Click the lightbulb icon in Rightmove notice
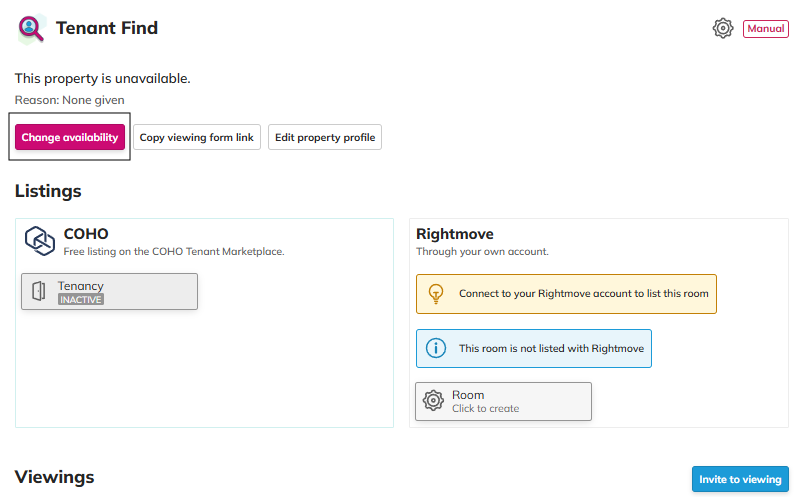Image resolution: width=795 pixels, height=497 pixels. tap(435, 294)
